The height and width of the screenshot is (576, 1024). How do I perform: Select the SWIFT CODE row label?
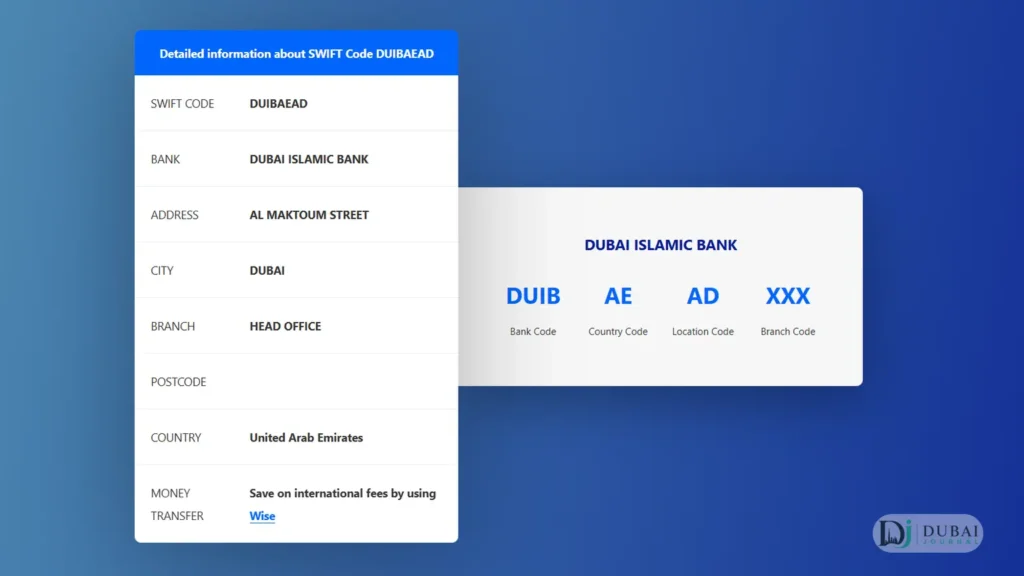(x=182, y=103)
